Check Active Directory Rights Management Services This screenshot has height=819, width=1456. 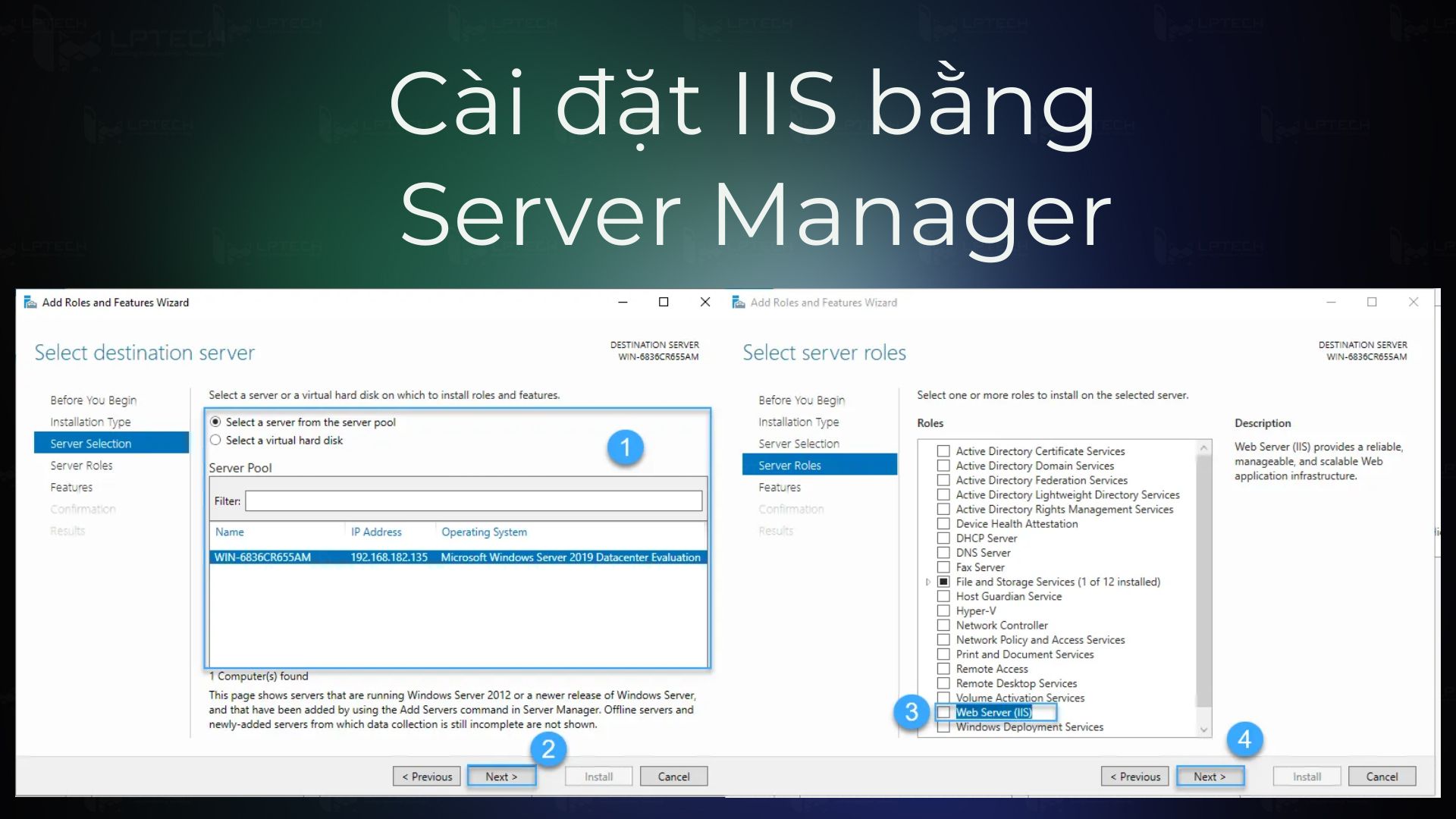[x=943, y=509]
